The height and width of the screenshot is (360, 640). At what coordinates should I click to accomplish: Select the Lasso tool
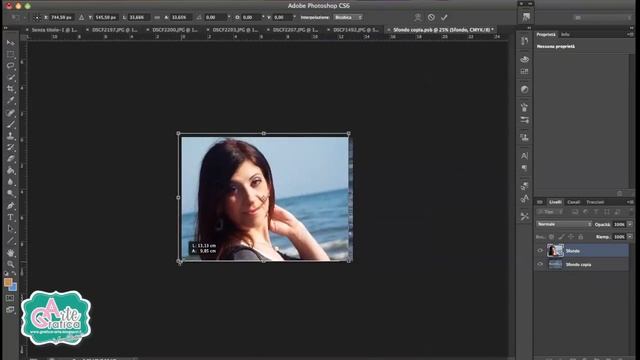[11, 66]
